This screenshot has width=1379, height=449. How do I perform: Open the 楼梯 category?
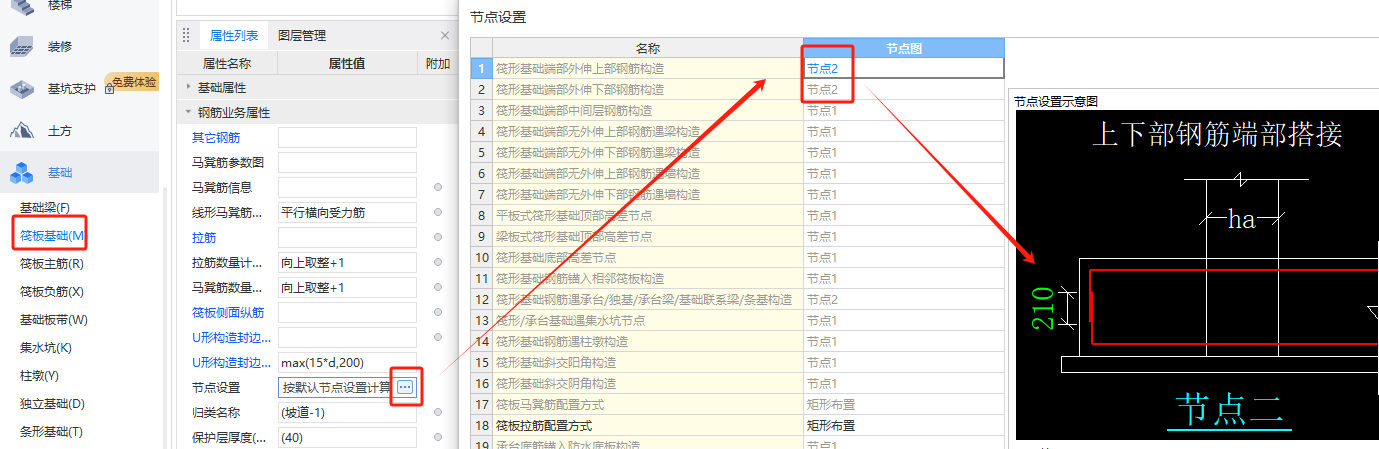pos(59,6)
